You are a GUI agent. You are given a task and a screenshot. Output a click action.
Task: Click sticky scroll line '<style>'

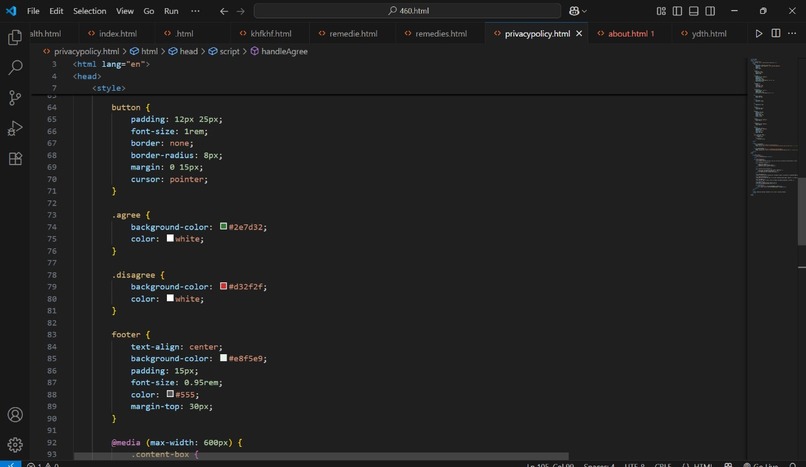108,88
